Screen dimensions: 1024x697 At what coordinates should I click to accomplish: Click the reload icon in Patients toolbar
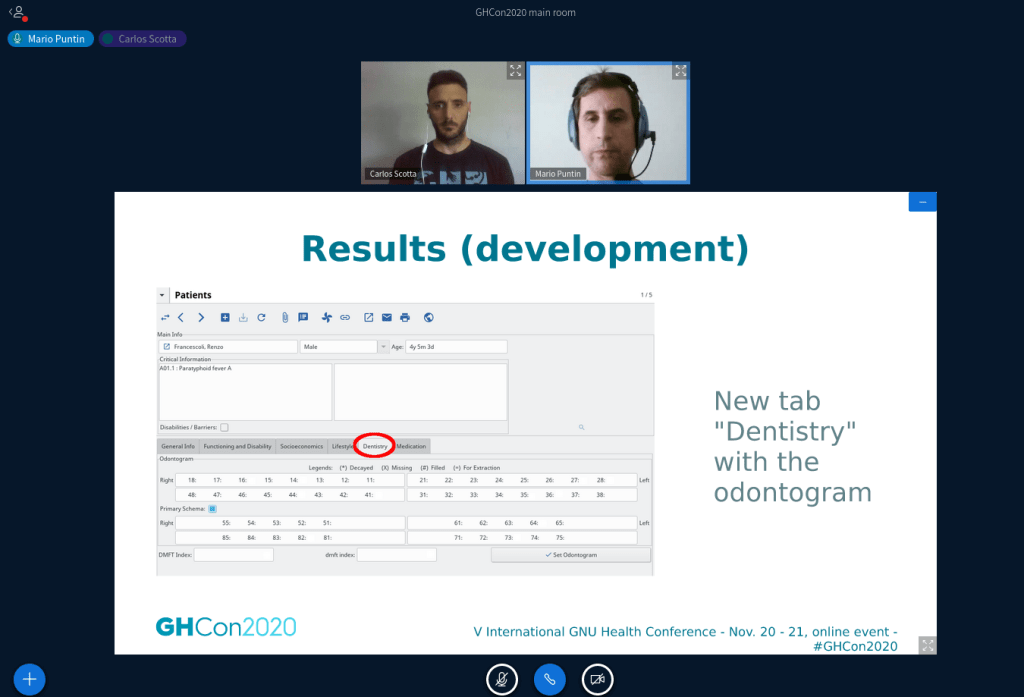(x=261, y=318)
